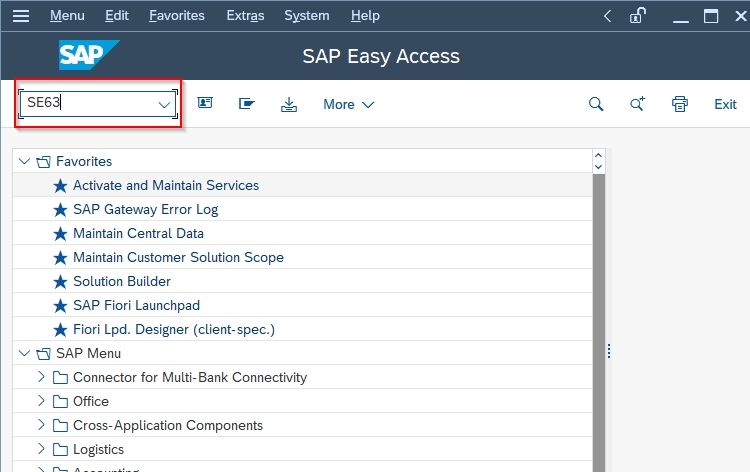Viewport: 750px width, 472px height.
Task: Open the transaction code history dropdown arrow
Action: [164, 104]
